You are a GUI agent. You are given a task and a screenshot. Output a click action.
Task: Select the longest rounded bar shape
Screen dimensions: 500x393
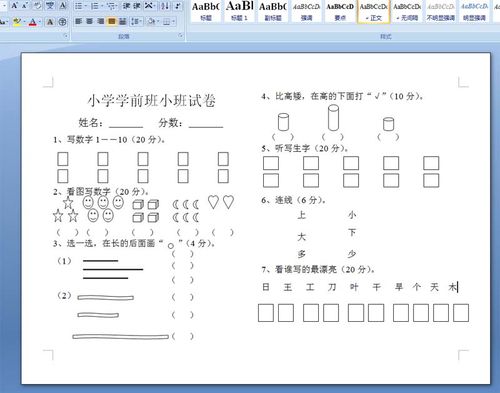coord(121,337)
